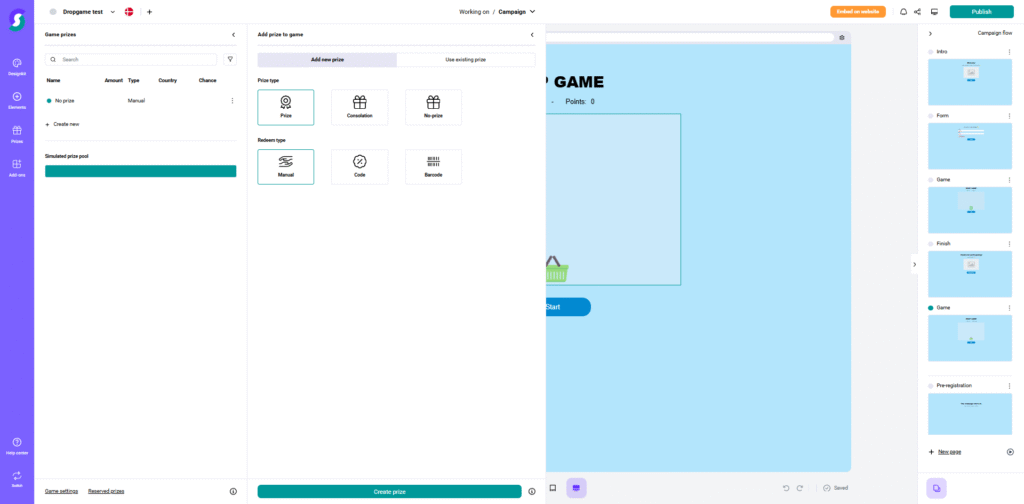Add a new language with plus icon

(x=150, y=12)
